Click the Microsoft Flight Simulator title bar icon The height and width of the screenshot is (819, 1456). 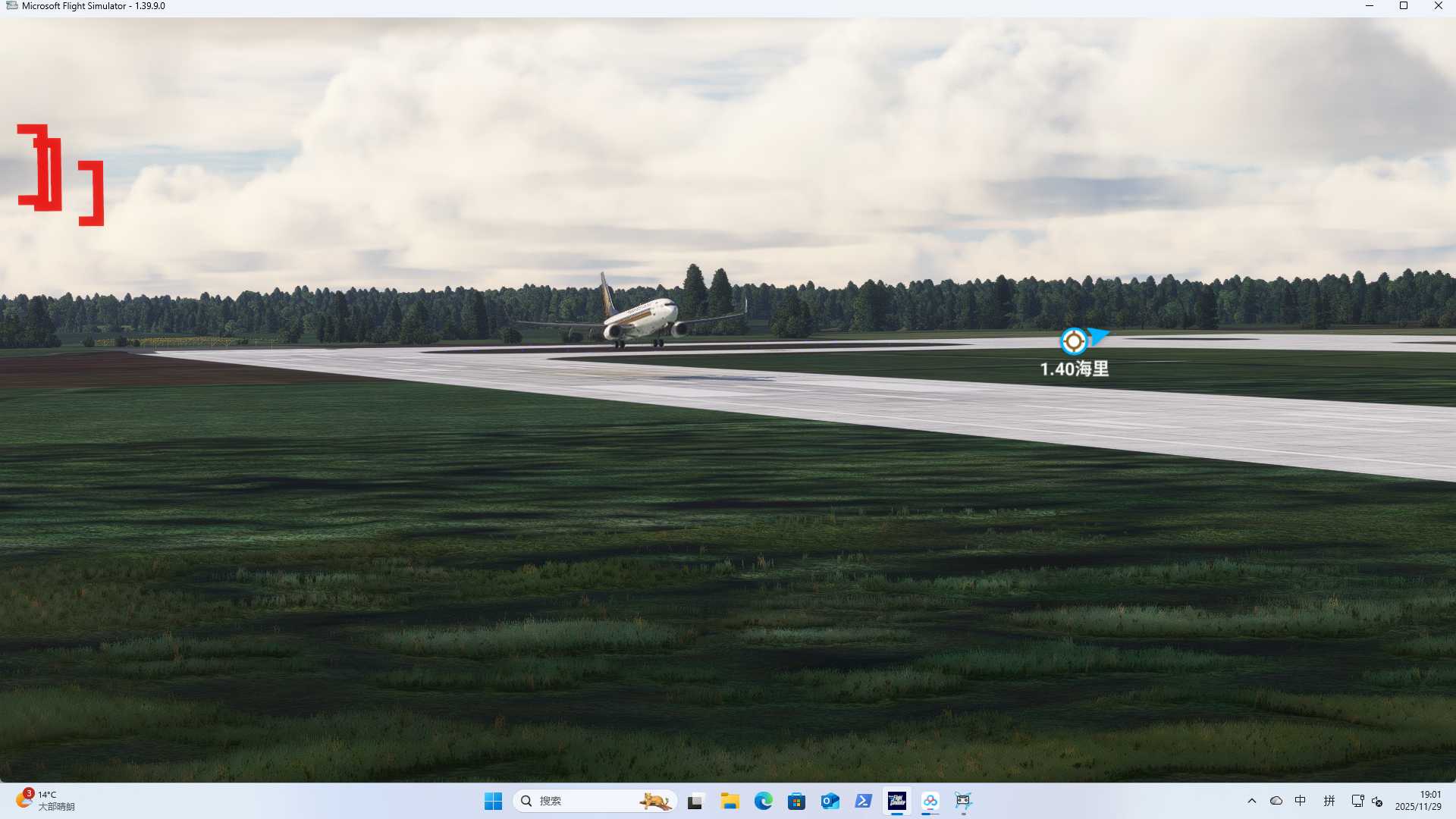click(11, 6)
